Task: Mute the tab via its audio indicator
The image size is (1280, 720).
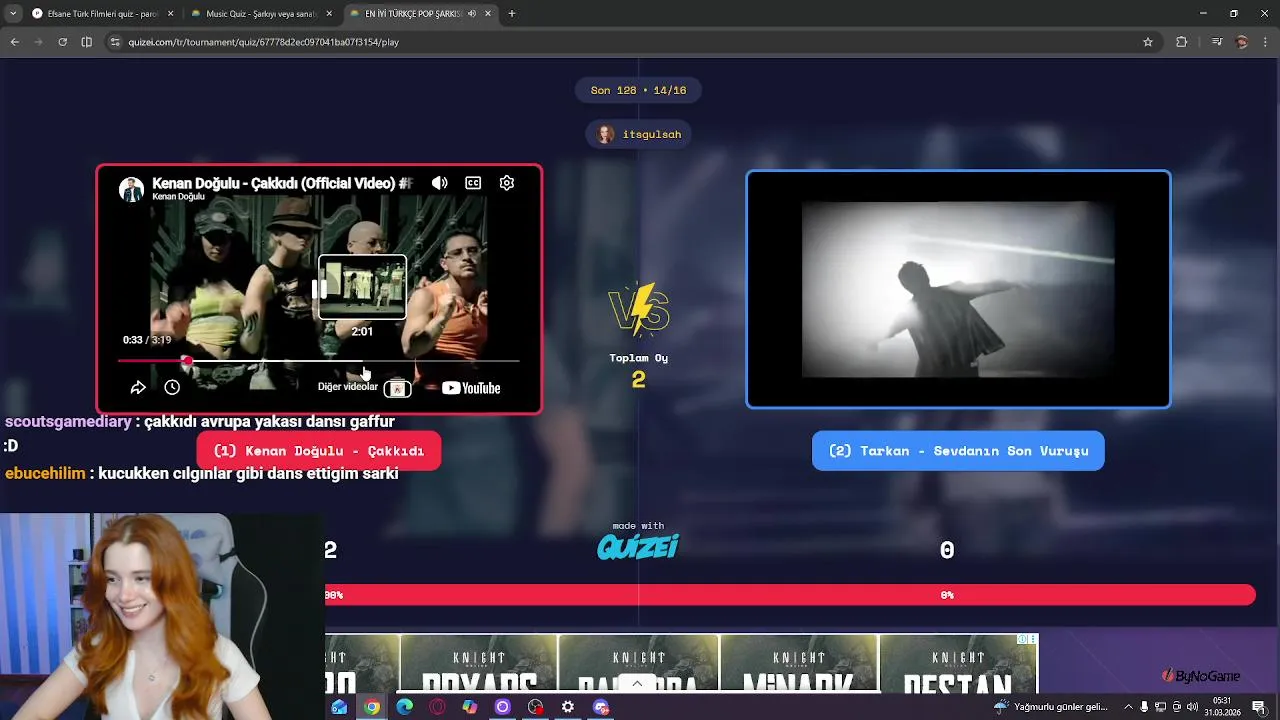Action: (x=471, y=14)
